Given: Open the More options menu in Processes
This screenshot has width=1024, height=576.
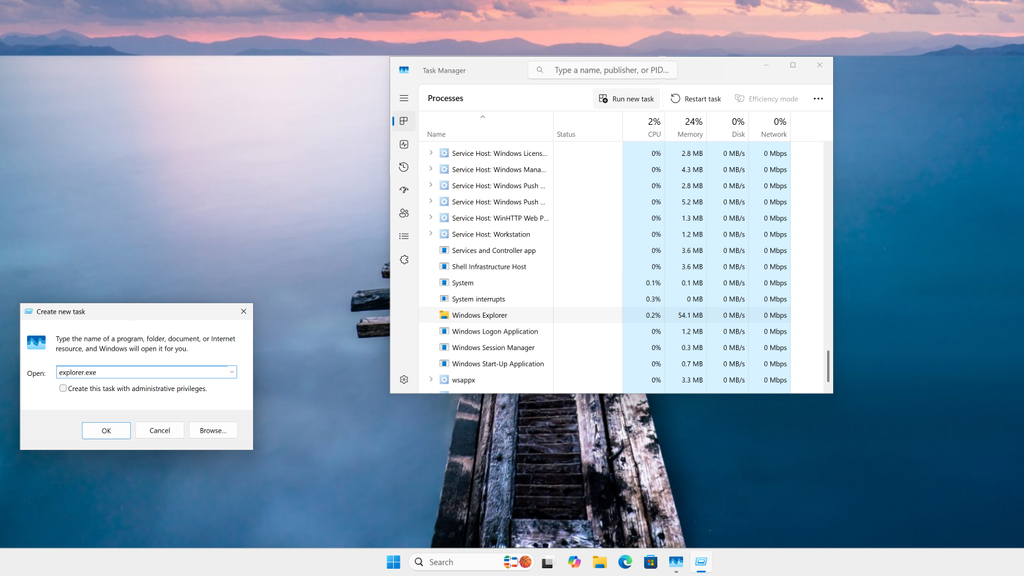Looking at the screenshot, I should 818,98.
